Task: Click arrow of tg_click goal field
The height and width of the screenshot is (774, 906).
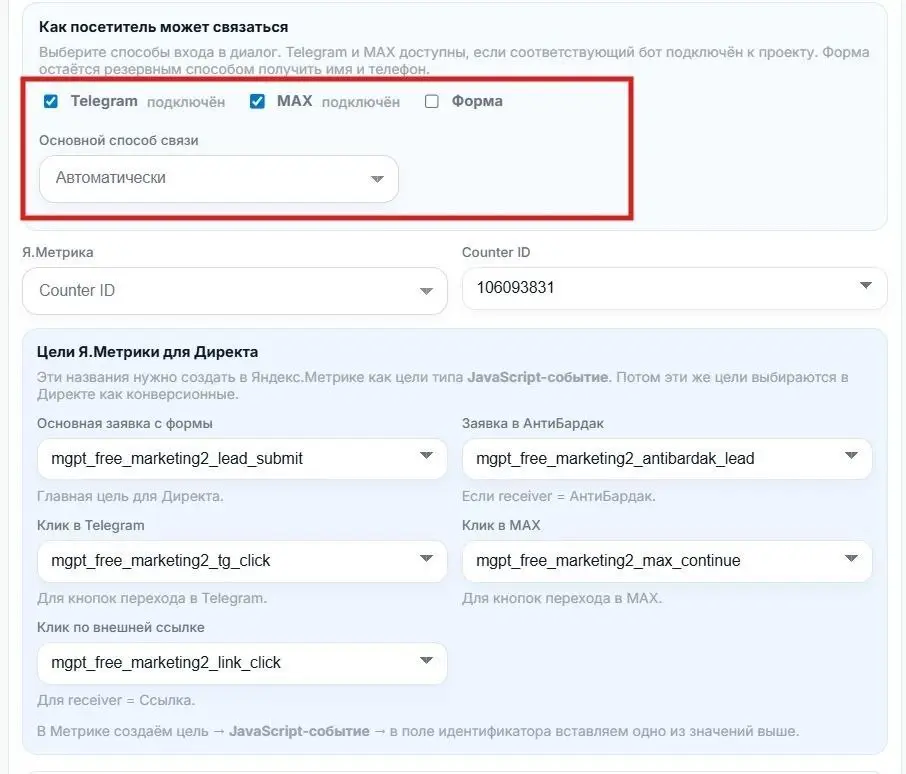Action: [426, 558]
